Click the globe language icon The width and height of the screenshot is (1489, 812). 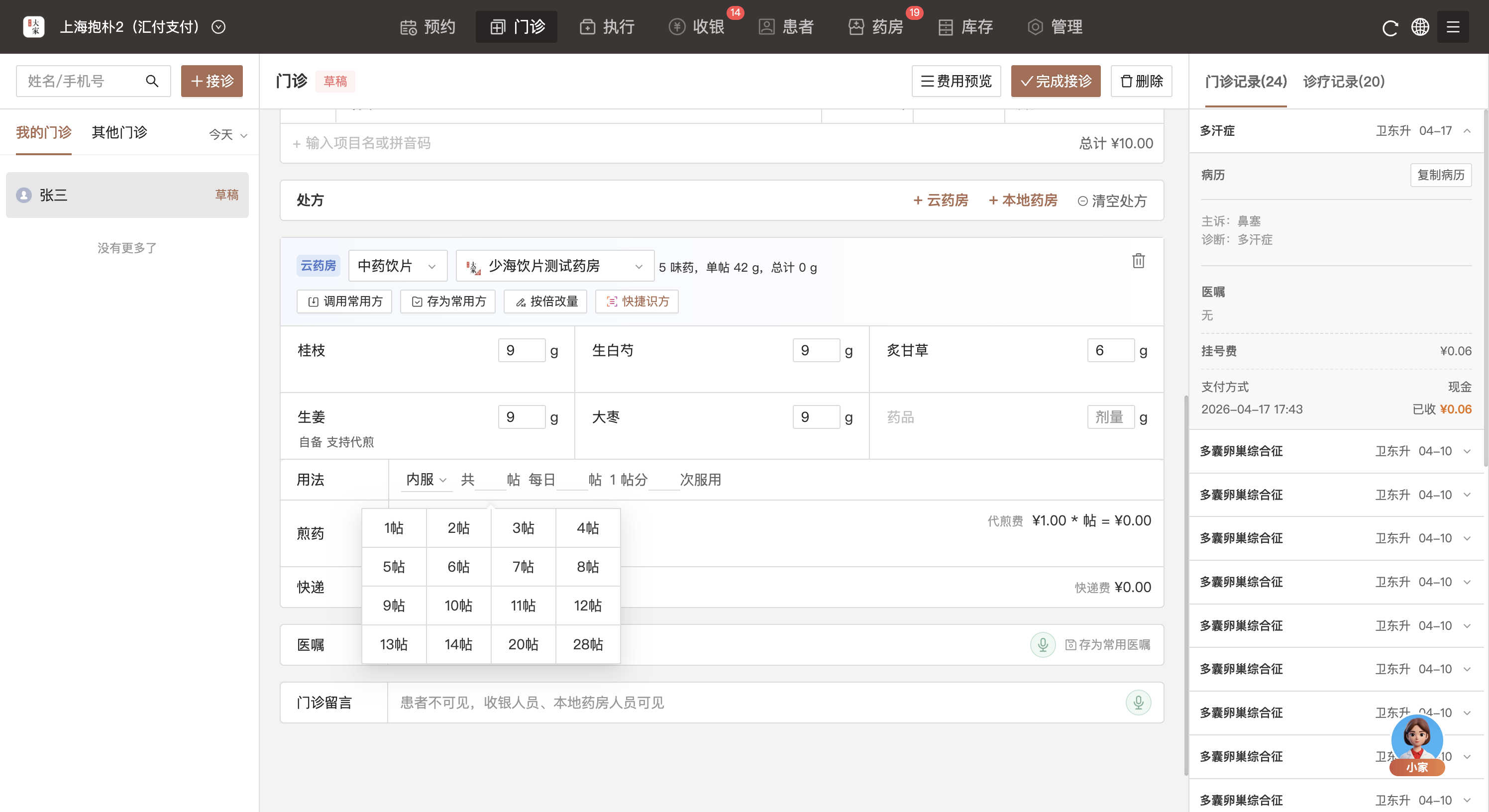pos(1420,27)
